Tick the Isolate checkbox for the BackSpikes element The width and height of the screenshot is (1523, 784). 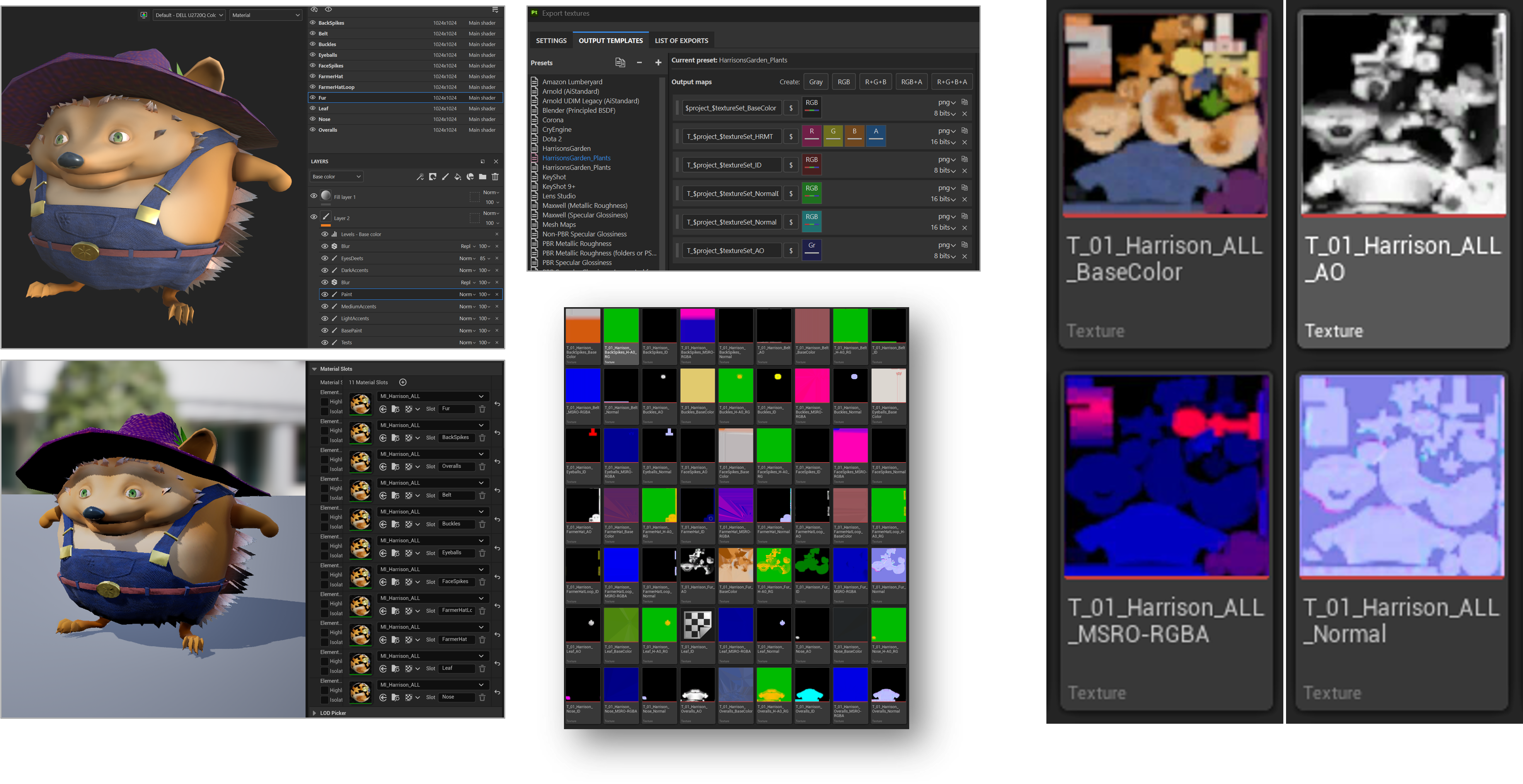(x=325, y=440)
